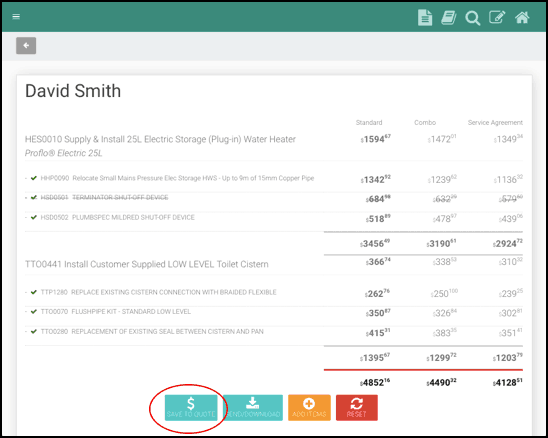Click HSD0502 PLUMBSPEC MILDRED SHUT-OFF DEVICE line

117,217
